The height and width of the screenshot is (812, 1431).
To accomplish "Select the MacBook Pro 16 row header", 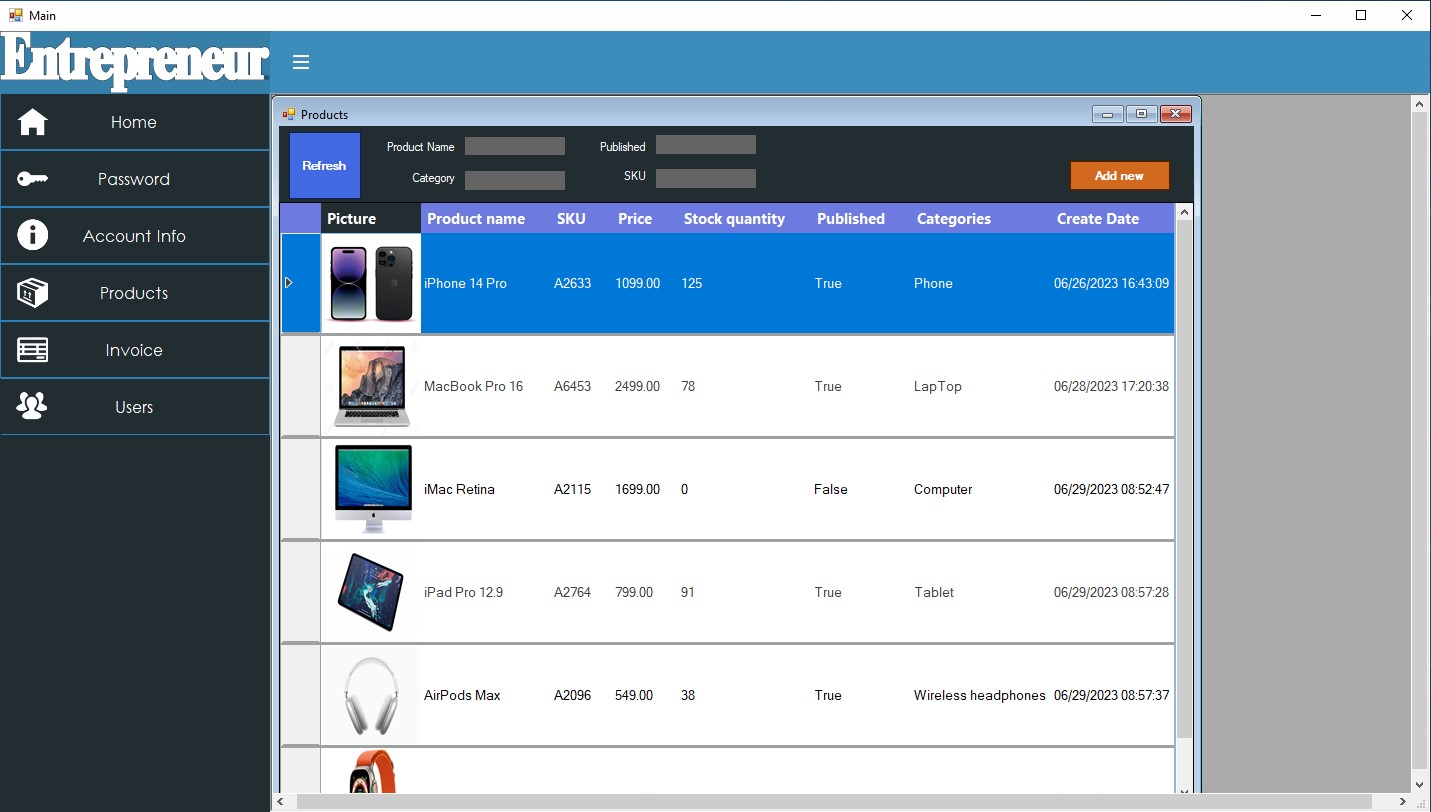I will (300, 386).
